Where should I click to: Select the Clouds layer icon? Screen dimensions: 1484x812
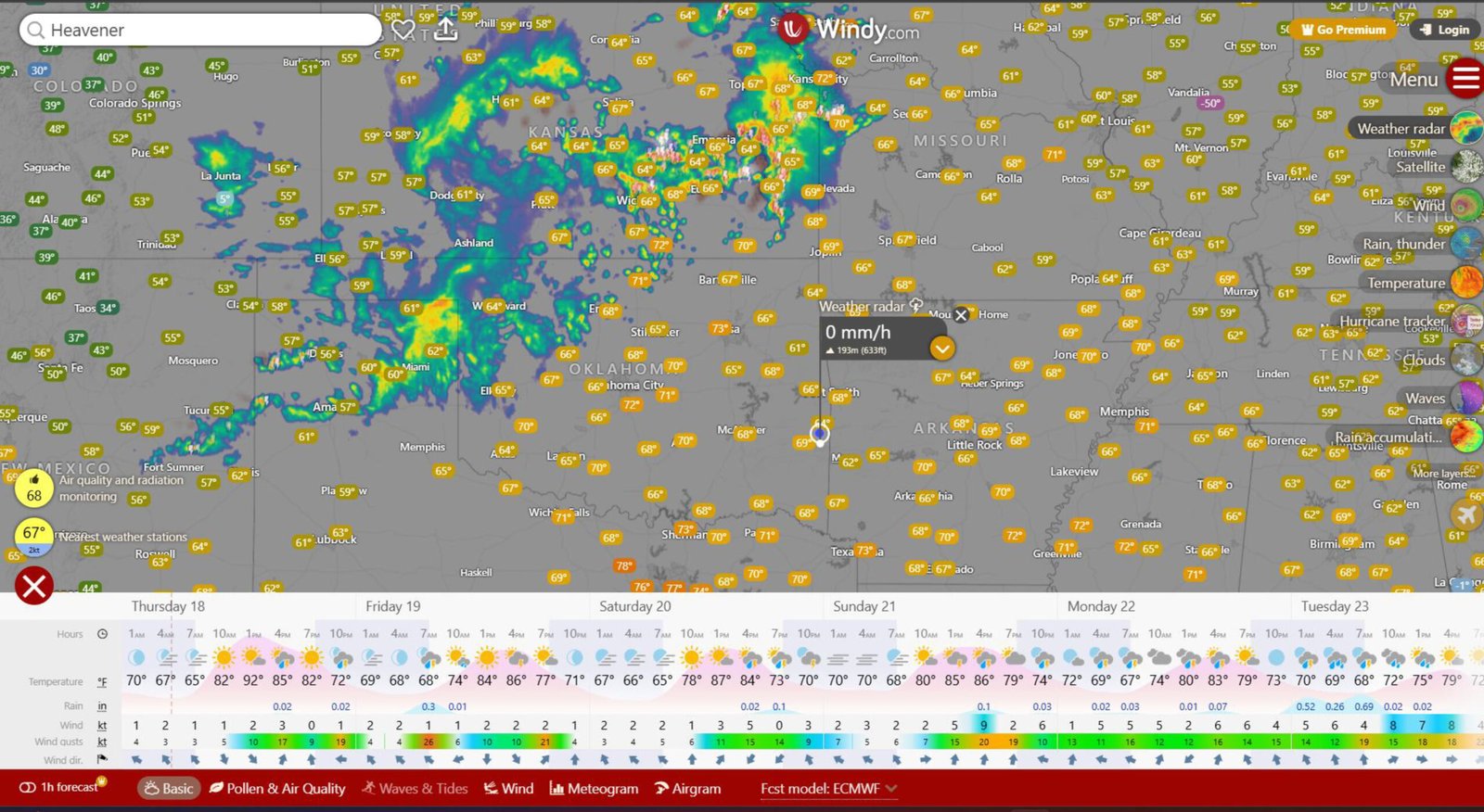(1466, 360)
